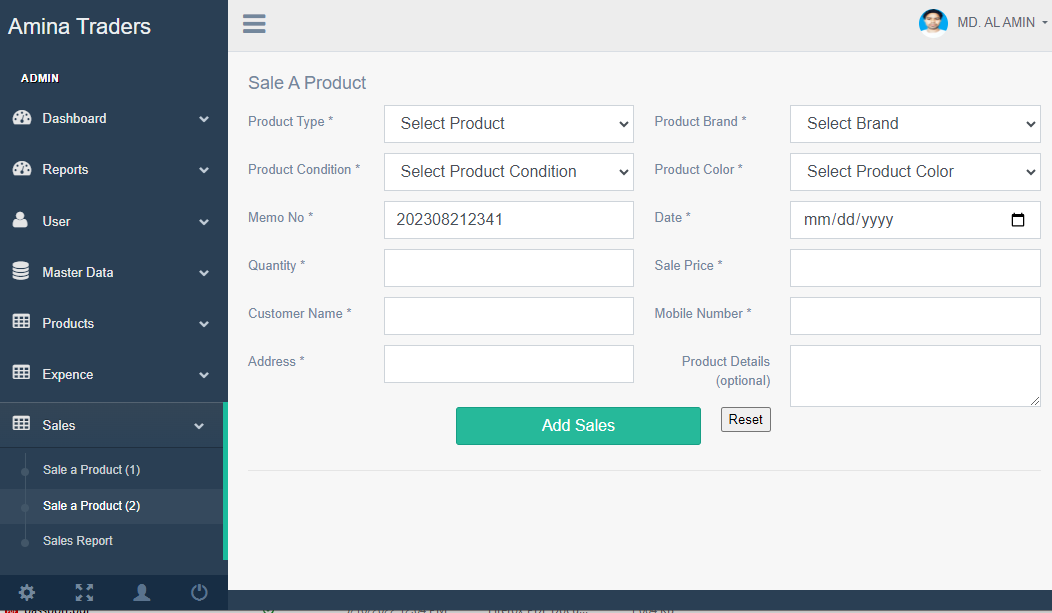Click the MD. AL AMIN profile avatar
Image resolution: width=1052 pixels, height=613 pixels.
[933, 23]
